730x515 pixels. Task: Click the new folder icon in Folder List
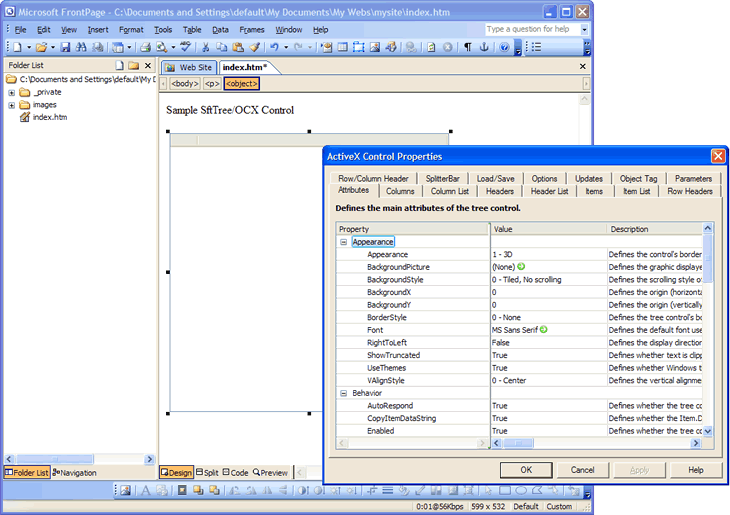pyautogui.click(x=133, y=65)
